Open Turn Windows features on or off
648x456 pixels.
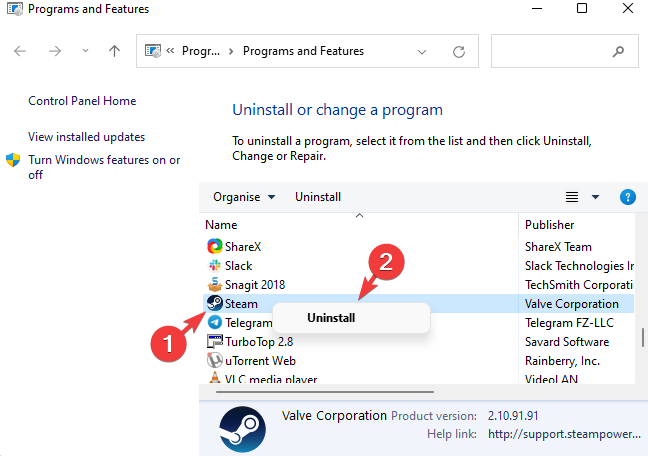tap(104, 167)
